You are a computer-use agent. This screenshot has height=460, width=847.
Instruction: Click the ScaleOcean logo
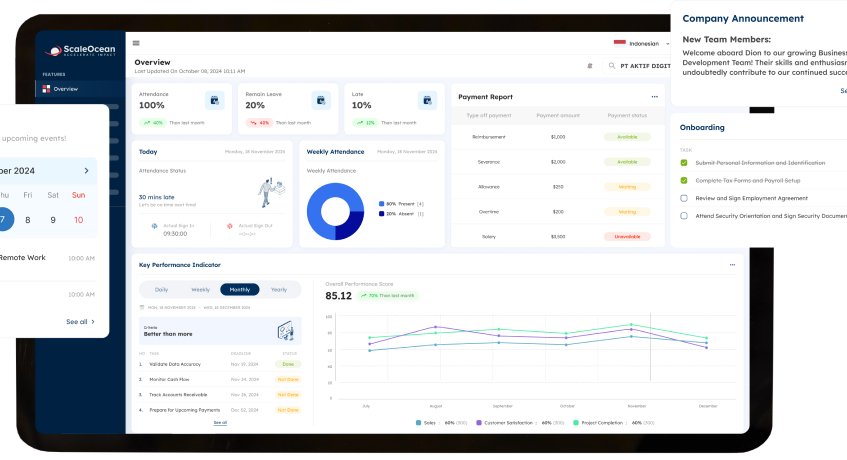(x=79, y=50)
